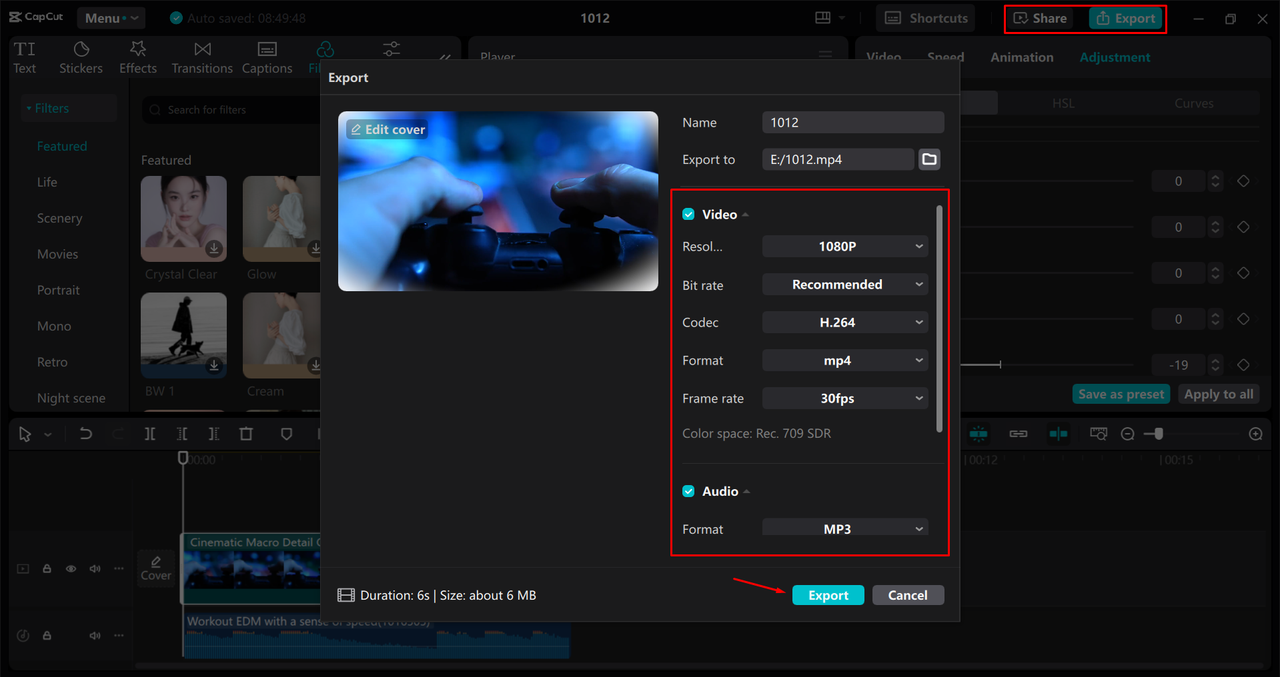Select the Life filter category

tap(47, 182)
